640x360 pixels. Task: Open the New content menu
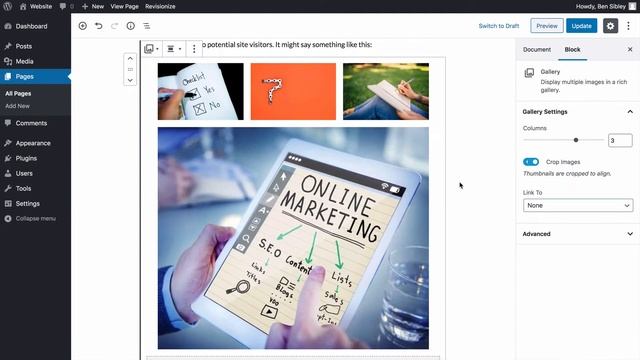(93, 7)
